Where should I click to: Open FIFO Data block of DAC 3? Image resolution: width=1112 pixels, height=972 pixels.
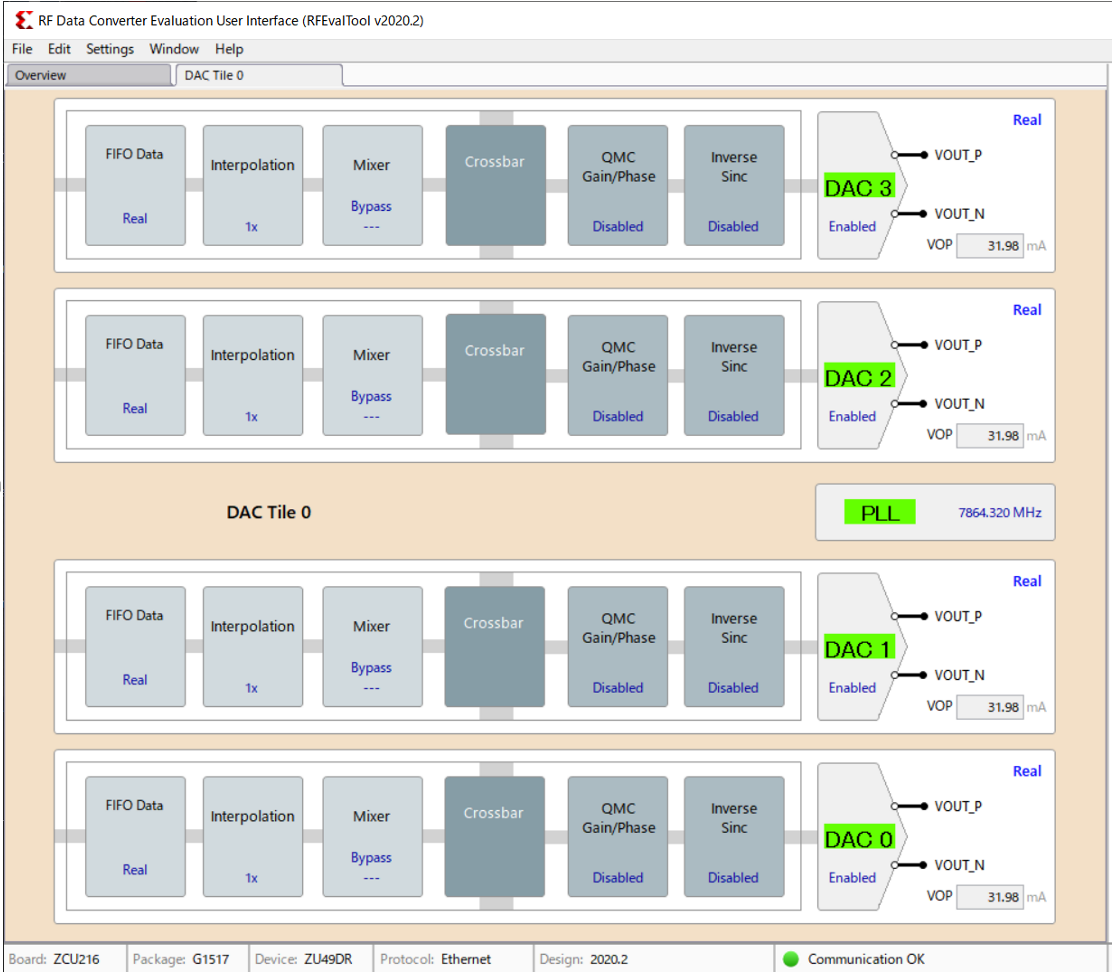pos(135,186)
